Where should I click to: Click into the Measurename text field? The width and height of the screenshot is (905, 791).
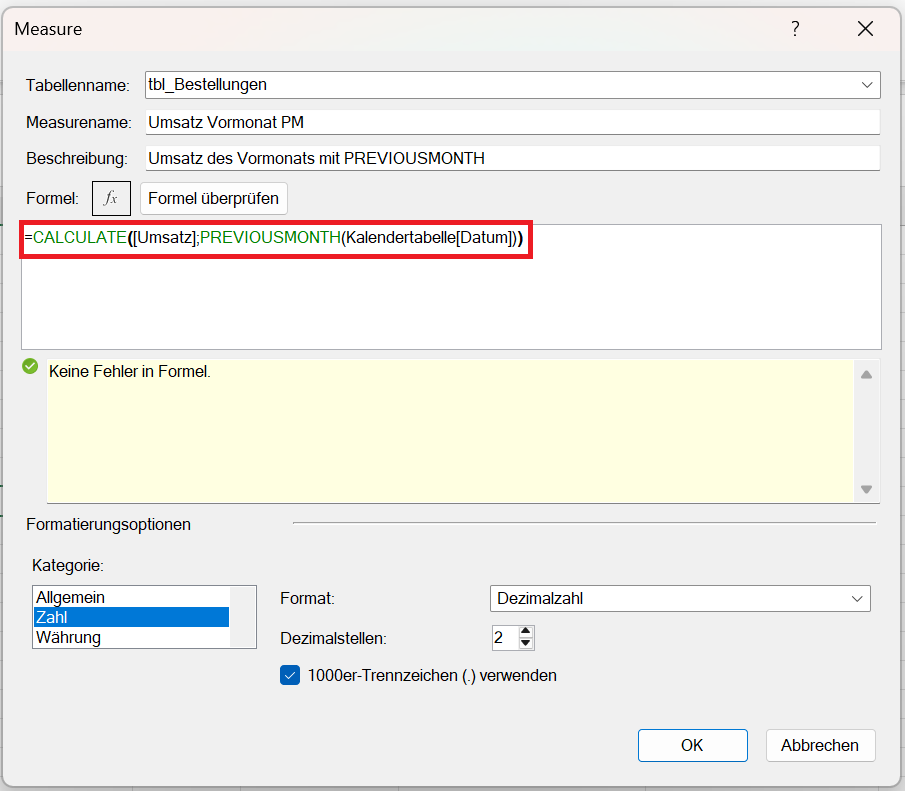coord(511,122)
